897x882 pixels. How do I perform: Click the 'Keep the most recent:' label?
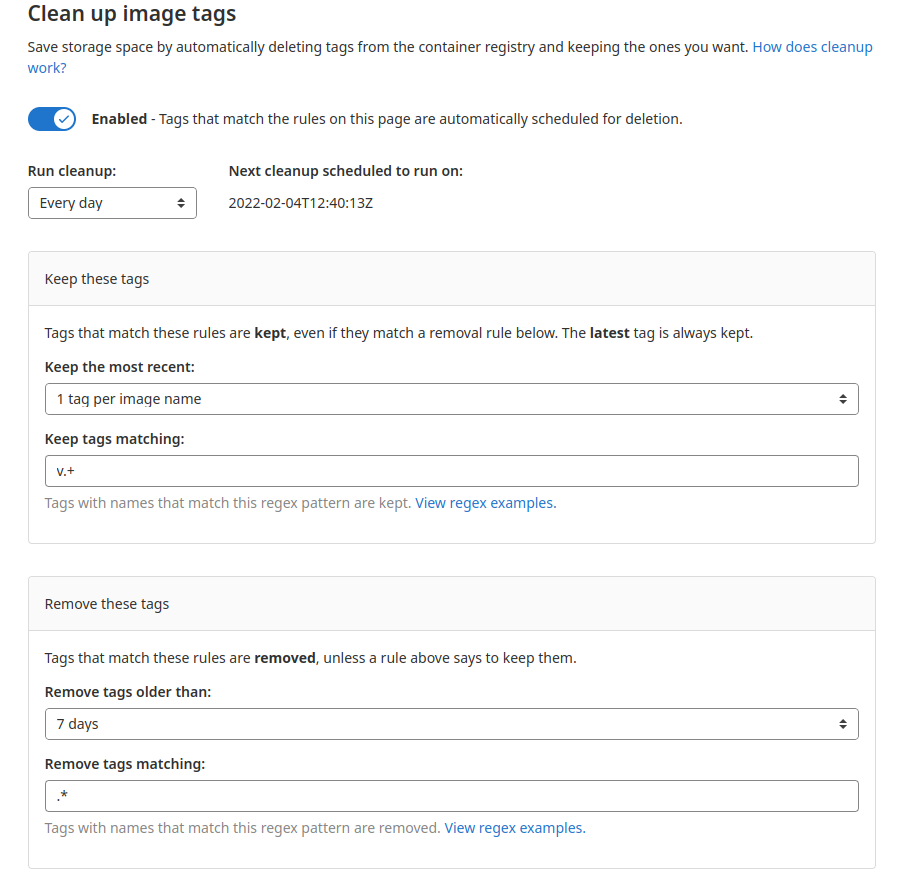pos(119,367)
